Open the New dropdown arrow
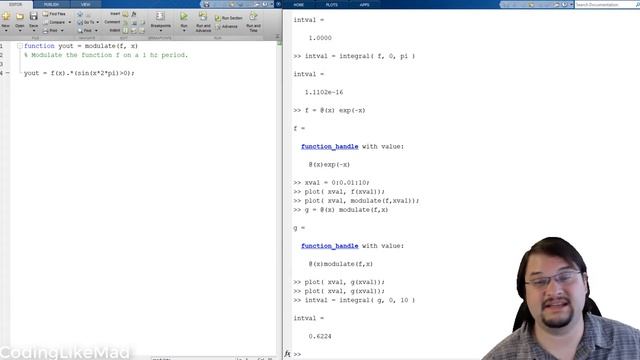The image size is (640, 360). [6, 31]
